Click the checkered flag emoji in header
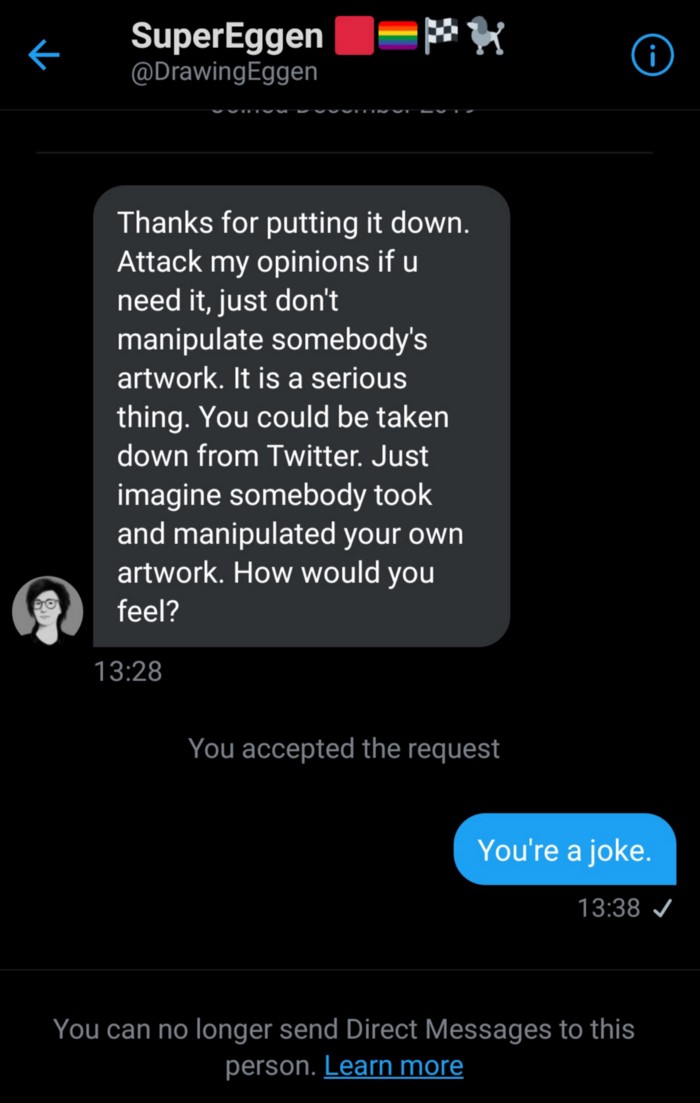700x1103 pixels. 441,35
